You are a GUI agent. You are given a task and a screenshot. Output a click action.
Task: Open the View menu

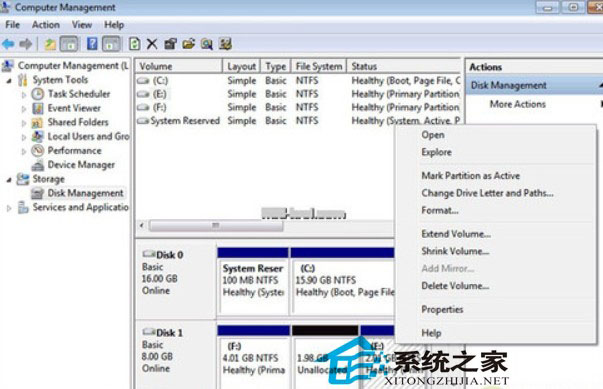click(82, 25)
